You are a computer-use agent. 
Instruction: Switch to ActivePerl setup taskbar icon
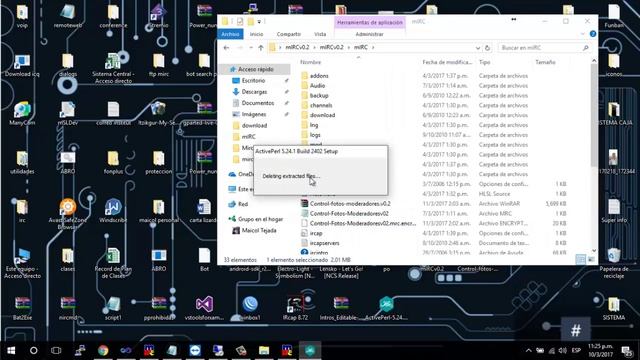[x=310, y=350]
